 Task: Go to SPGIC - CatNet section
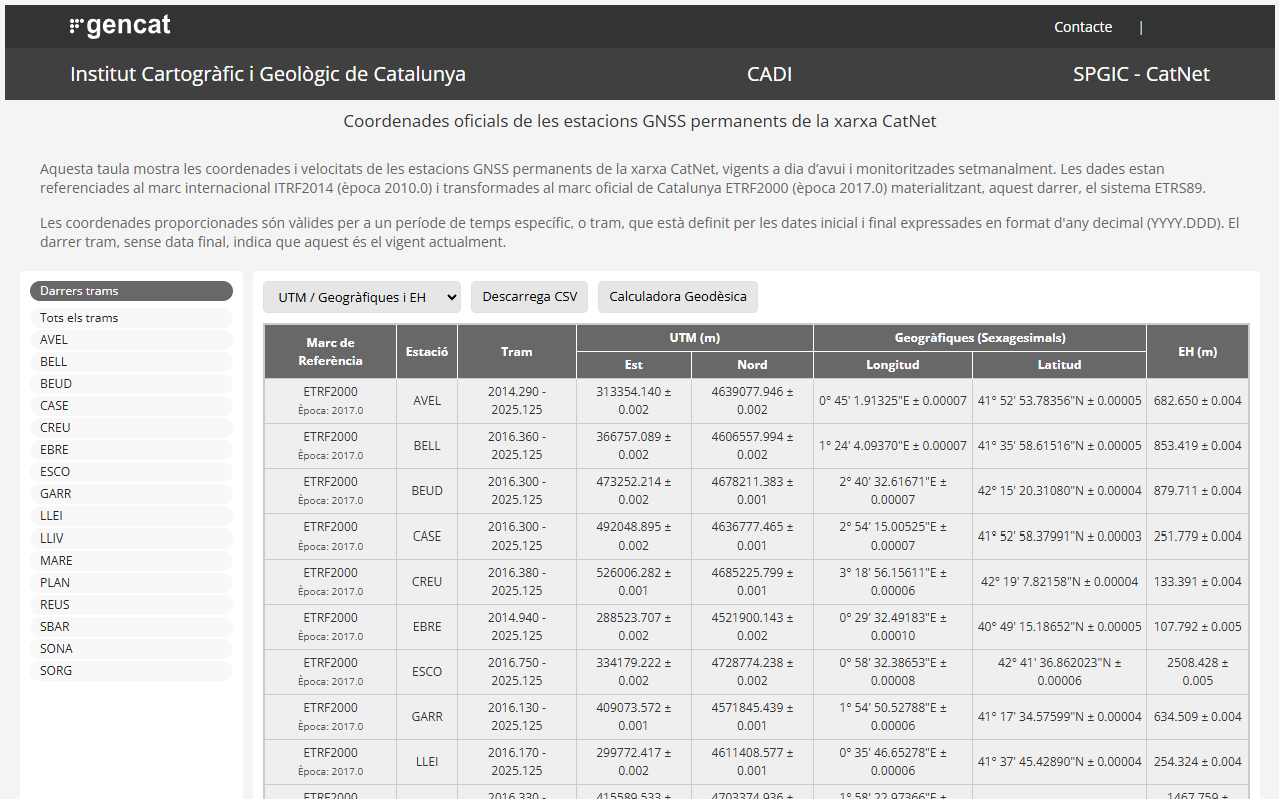coord(1140,74)
